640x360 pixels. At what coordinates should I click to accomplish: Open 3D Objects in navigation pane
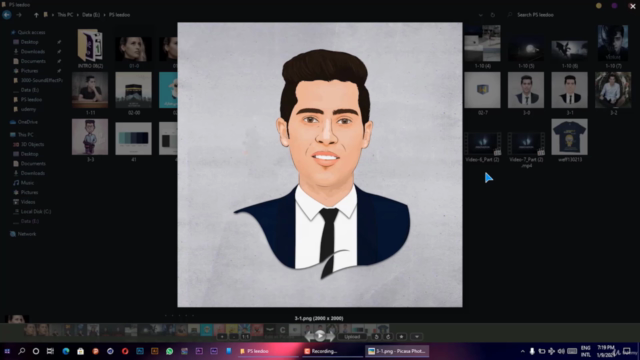tap(32, 144)
